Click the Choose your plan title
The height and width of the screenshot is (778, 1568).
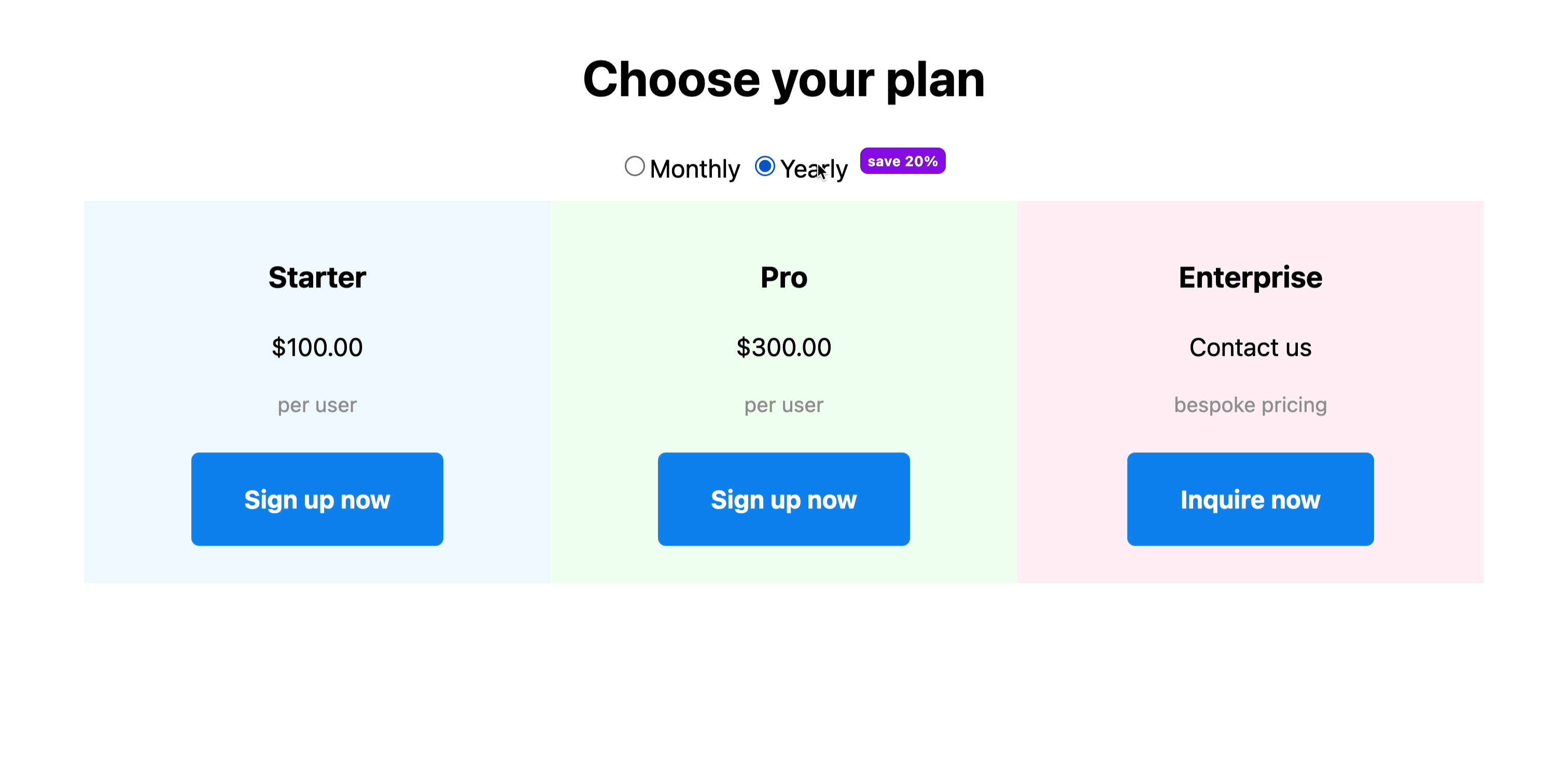click(783, 80)
